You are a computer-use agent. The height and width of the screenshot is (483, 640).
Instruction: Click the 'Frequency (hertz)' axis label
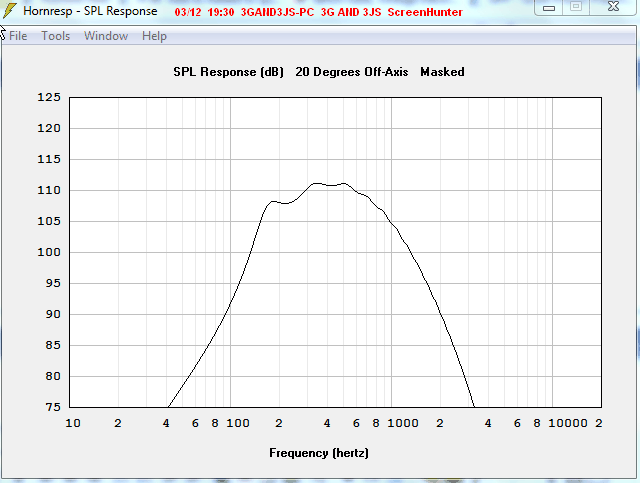[319, 453]
